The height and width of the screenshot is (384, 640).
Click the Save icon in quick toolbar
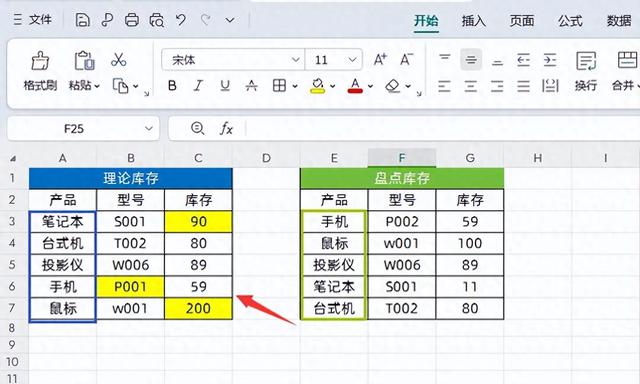(82, 20)
